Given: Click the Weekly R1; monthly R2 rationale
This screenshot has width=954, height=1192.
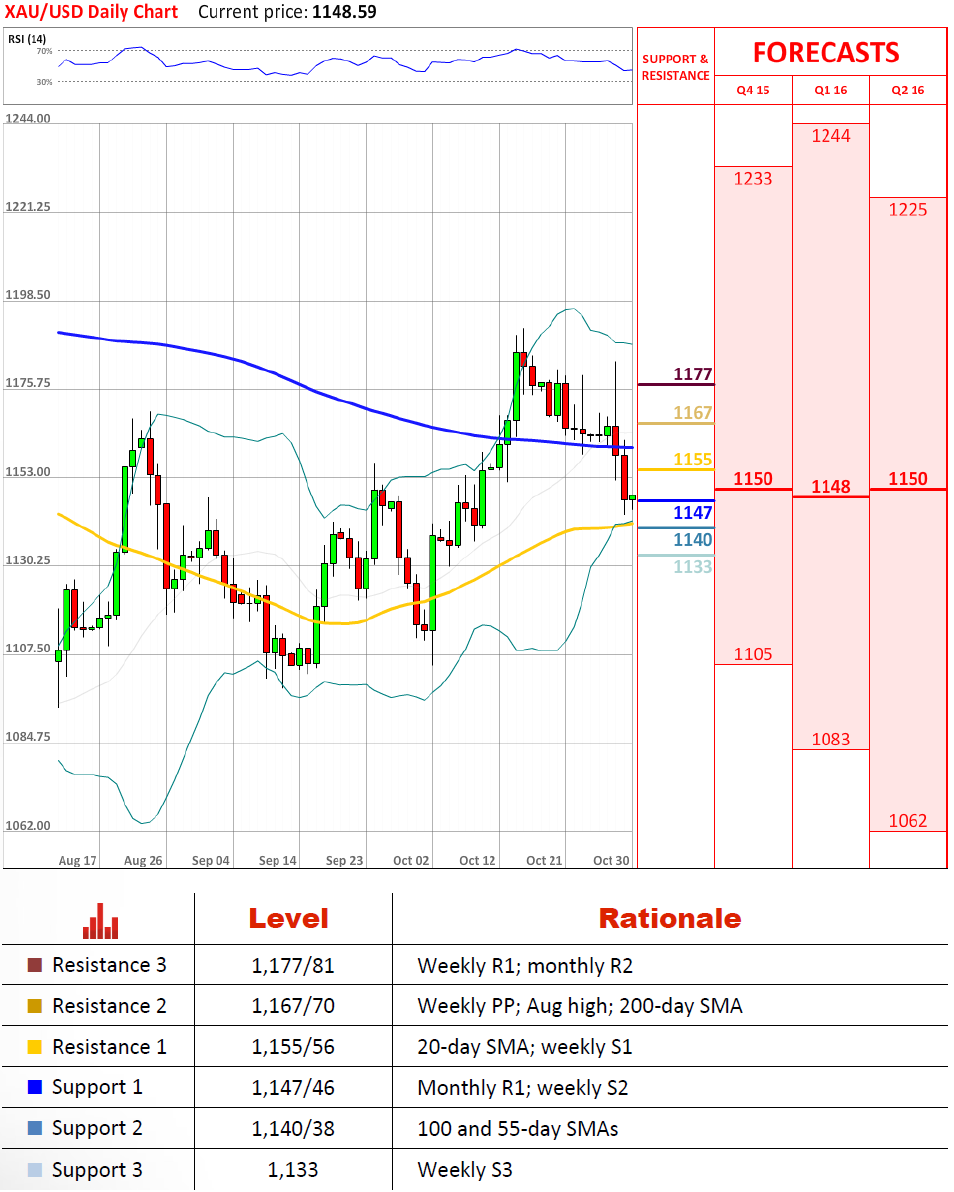Looking at the screenshot, I should pyautogui.click(x=525, y=966).
